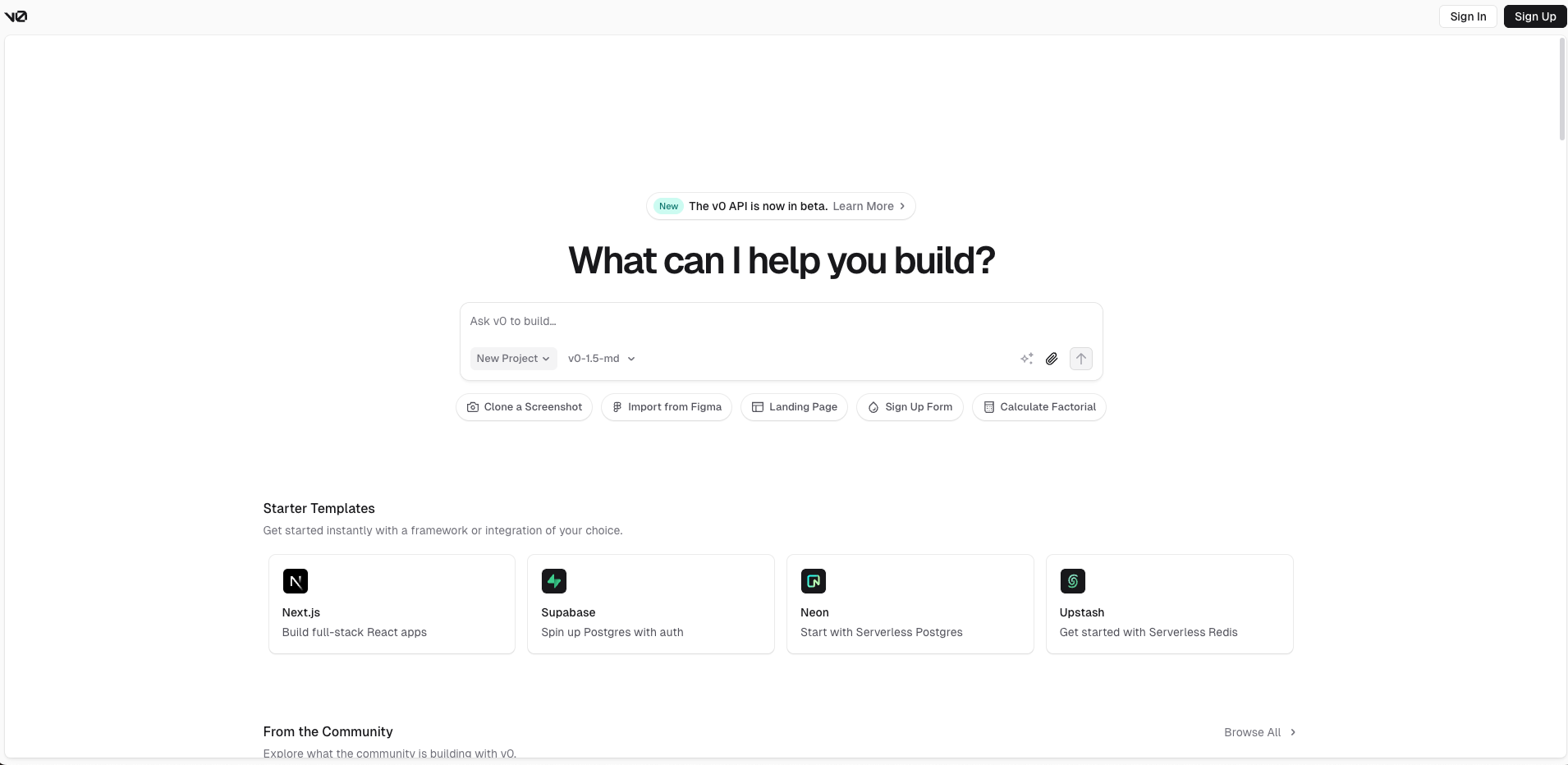Click the 'Upstash' template title
The height and width of the screenshot is (765, 1568).
coord(1082,612)
